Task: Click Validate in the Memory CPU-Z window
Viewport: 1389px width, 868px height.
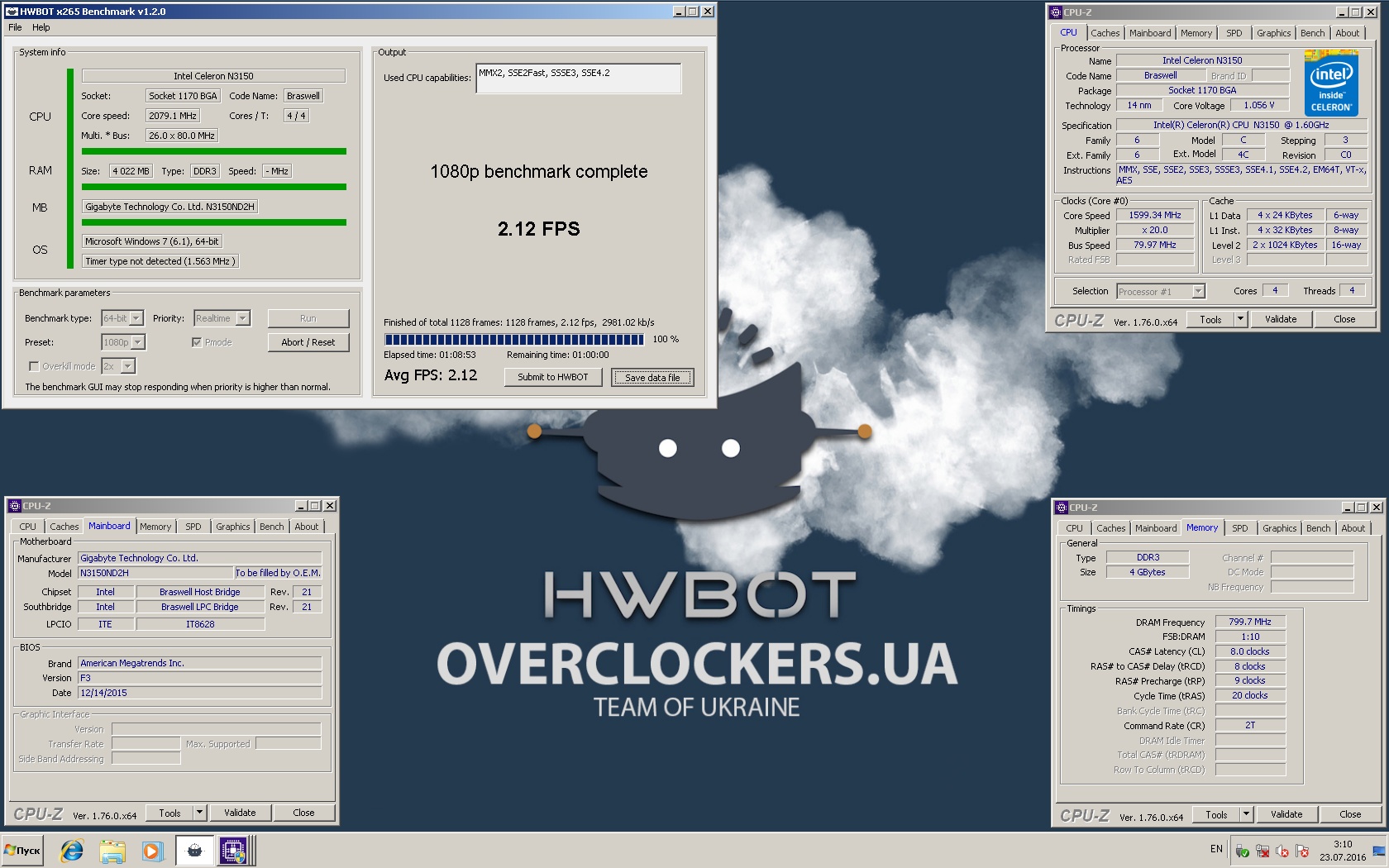Action: [x=1286, y=814]
